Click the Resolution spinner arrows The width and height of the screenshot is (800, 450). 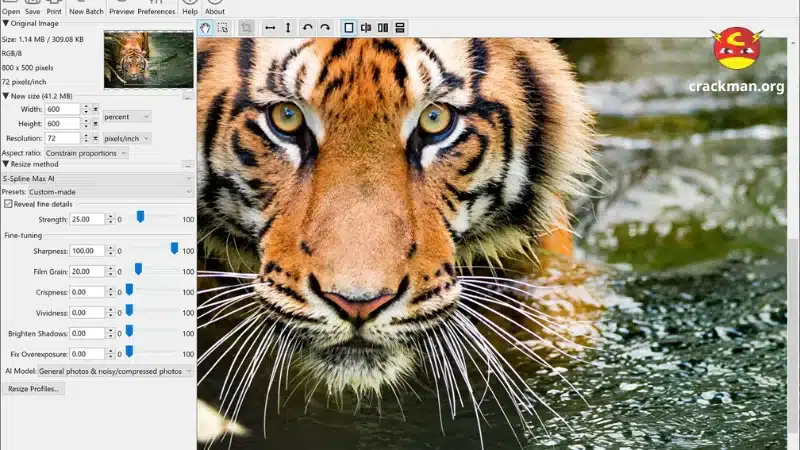(86, 138)
